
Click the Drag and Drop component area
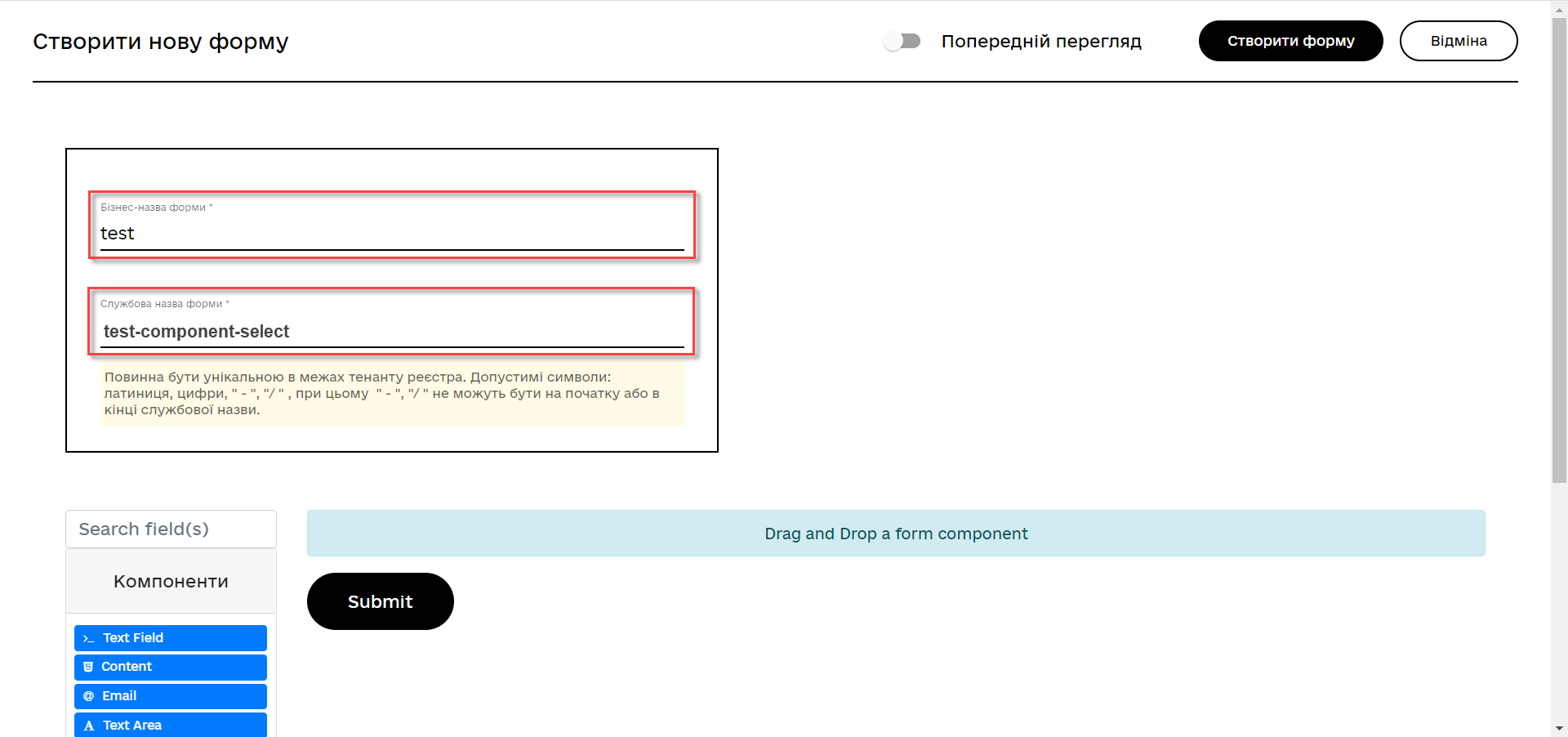tap(896, 534)
